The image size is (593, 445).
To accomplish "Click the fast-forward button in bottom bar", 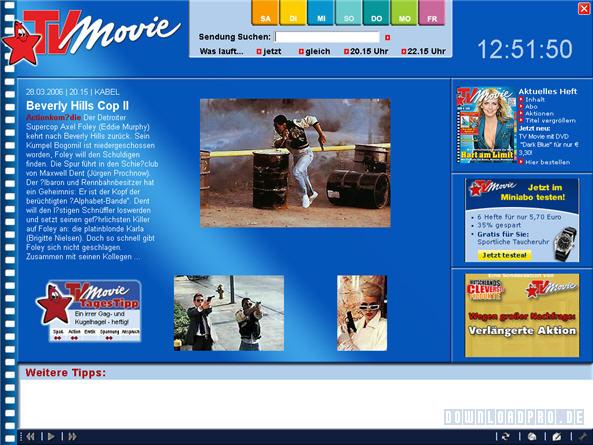I will coord(72,437).
